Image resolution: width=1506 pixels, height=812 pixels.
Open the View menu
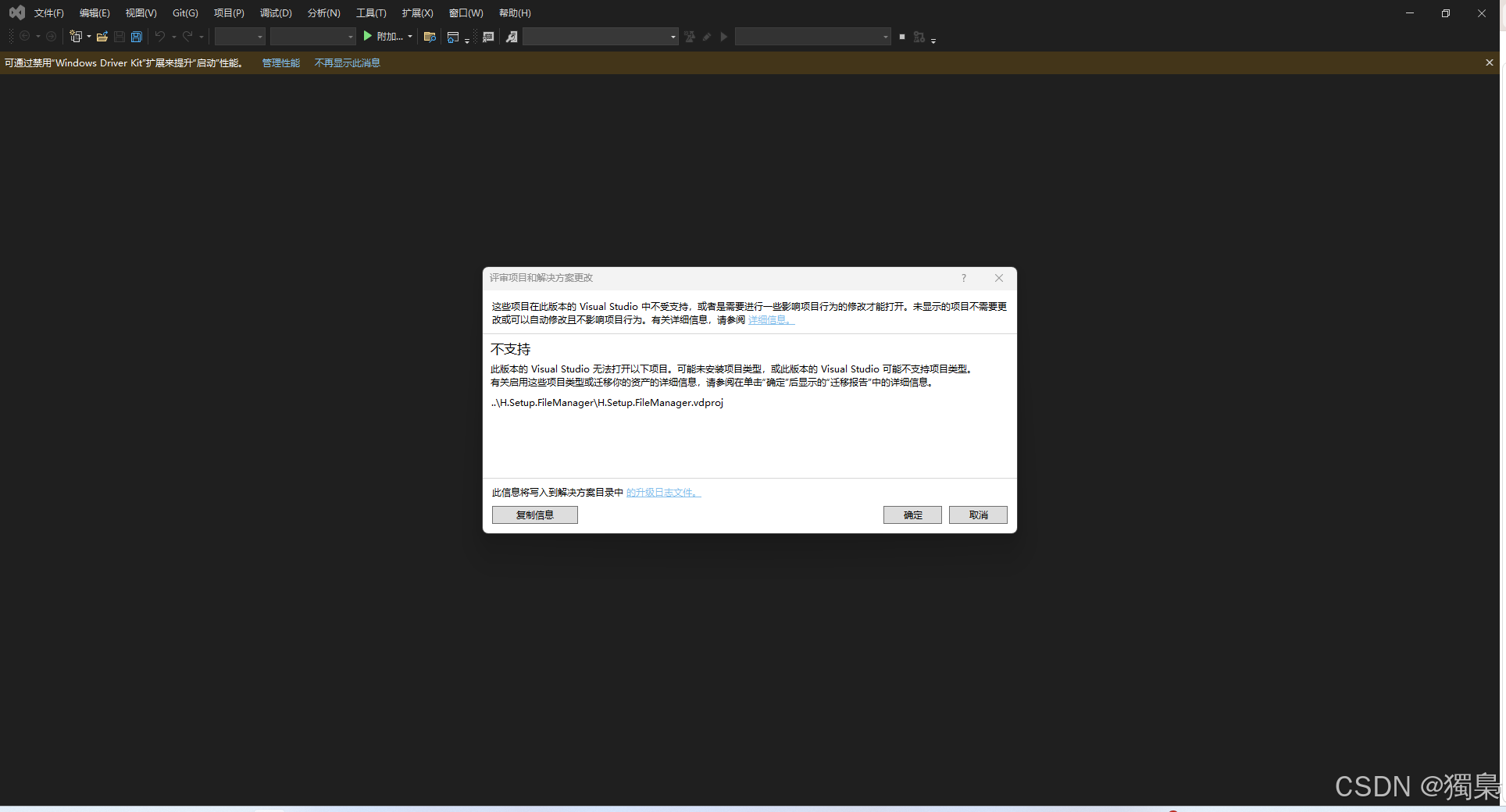coord(141,12)
